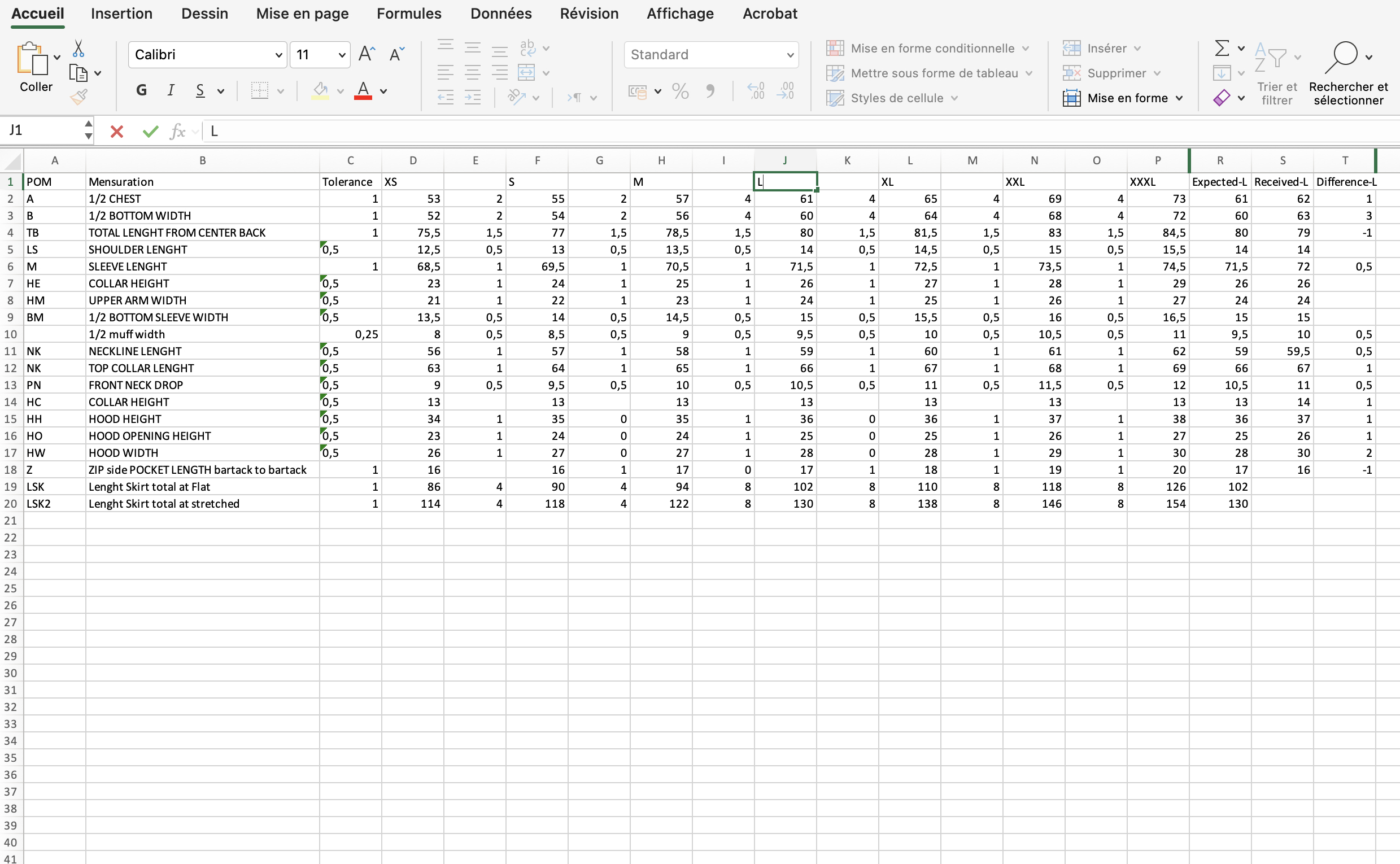Switch to the Révision tab
1400x864 pixels.
click(x=589, y=13)
